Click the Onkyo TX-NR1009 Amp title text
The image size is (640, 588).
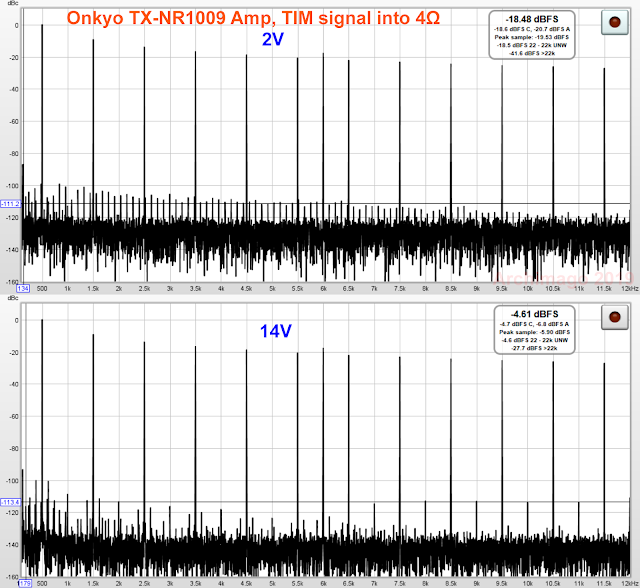point(253,18)
